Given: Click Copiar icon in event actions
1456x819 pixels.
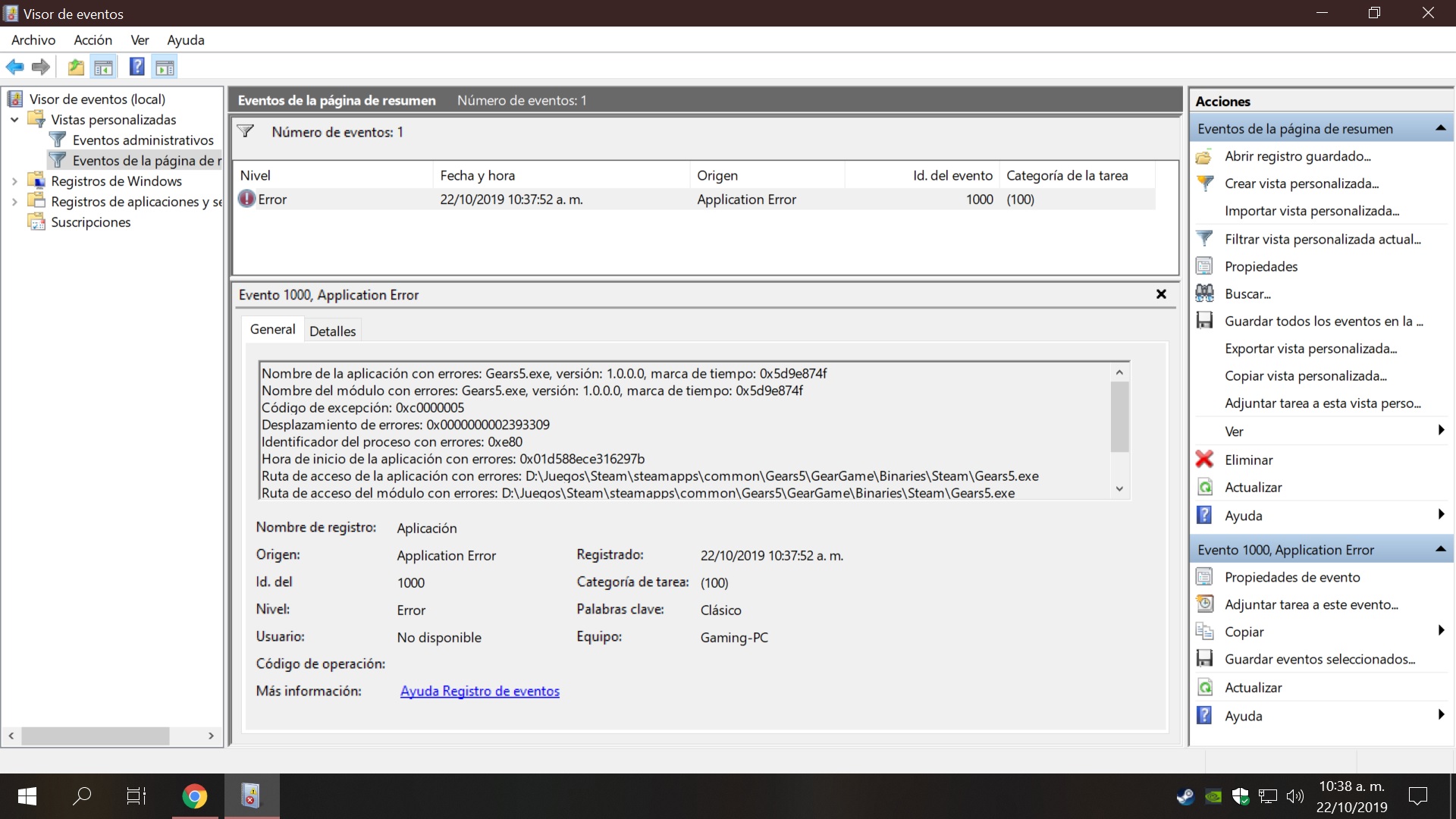Looking at the screenshot, I should coord(1204,632).
